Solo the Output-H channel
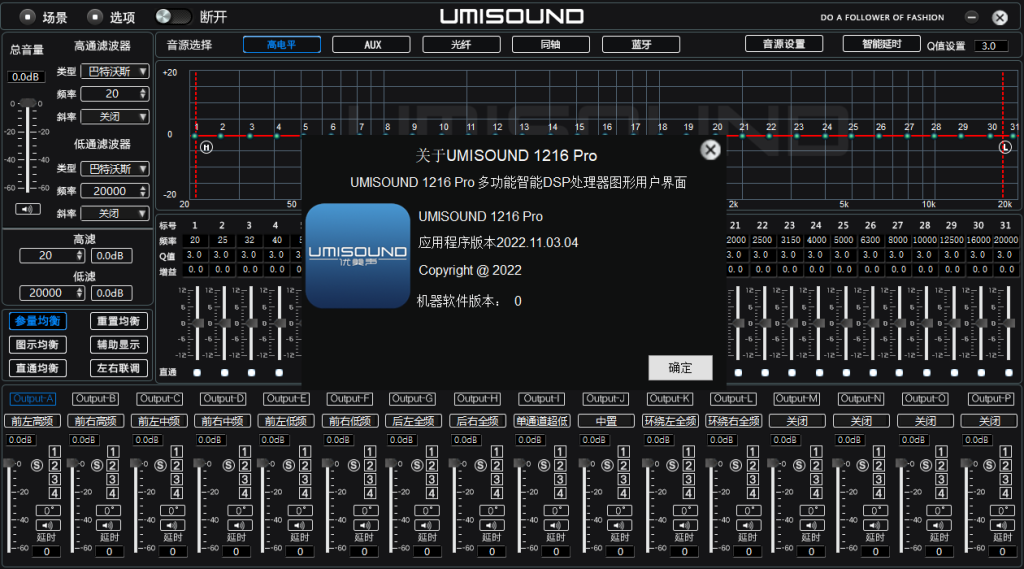The height and width of the screenshot is (569, 1024). (x=480, y=465)
